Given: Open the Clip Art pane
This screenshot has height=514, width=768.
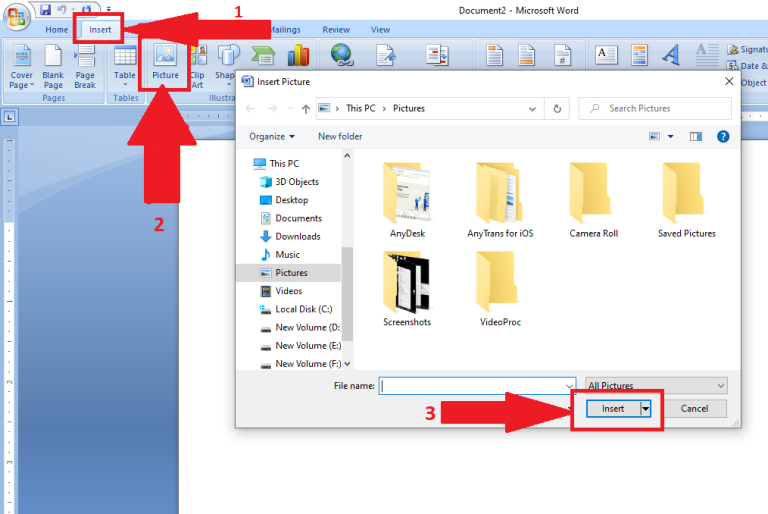Looking at the screenshot, I should [x=198, y=67].
